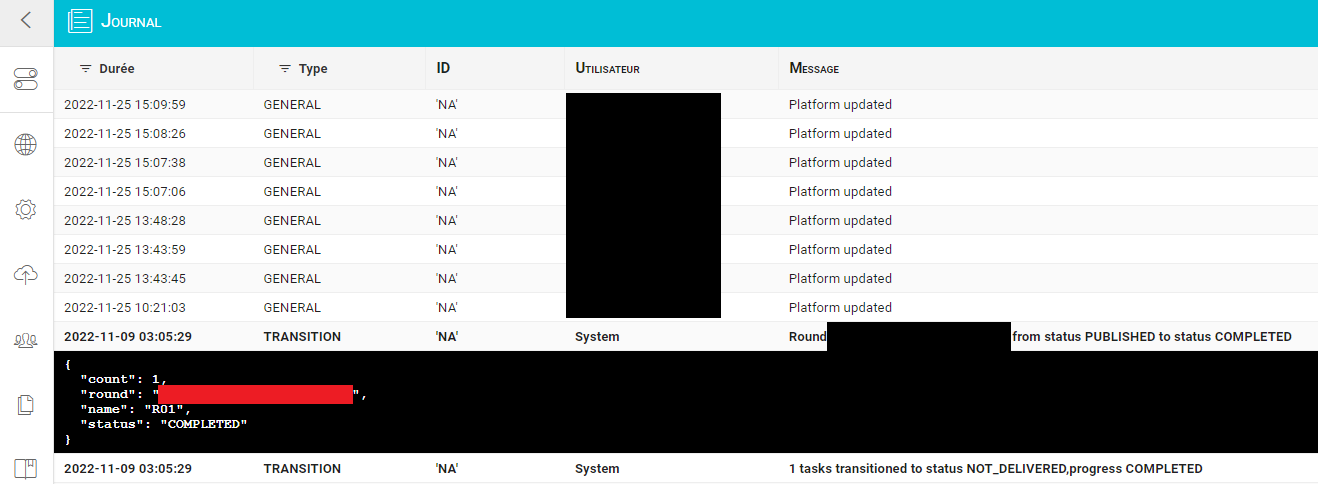Click the Utilisateur column header
This screenshot has height=484, width=1318.
coord(608,69)
